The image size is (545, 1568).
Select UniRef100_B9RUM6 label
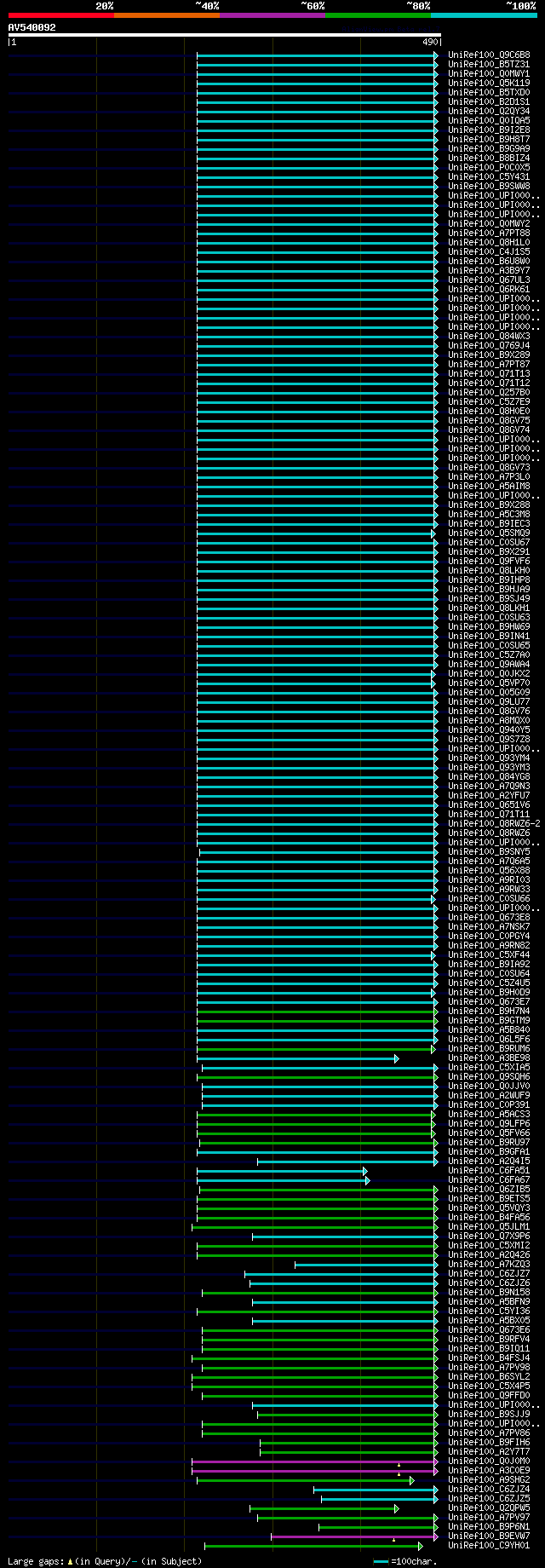(x=489, y=1048)
